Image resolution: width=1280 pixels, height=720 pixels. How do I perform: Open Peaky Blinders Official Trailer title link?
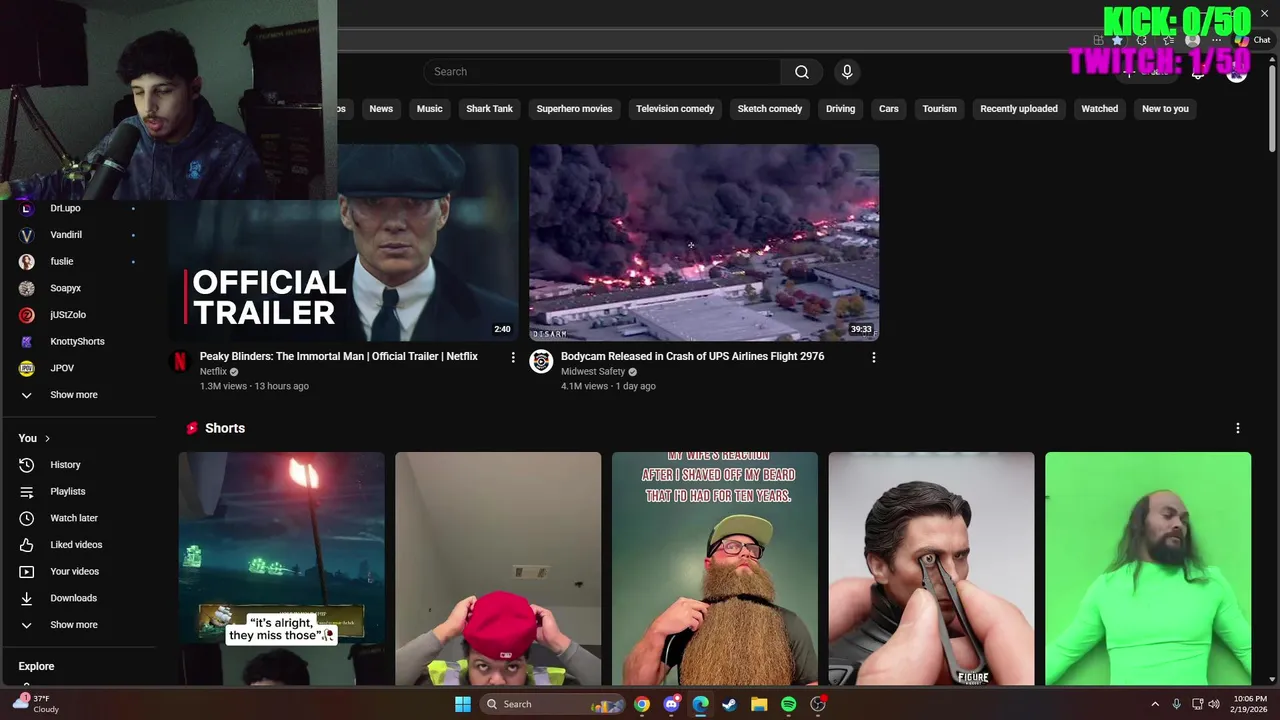pos(339,357)
